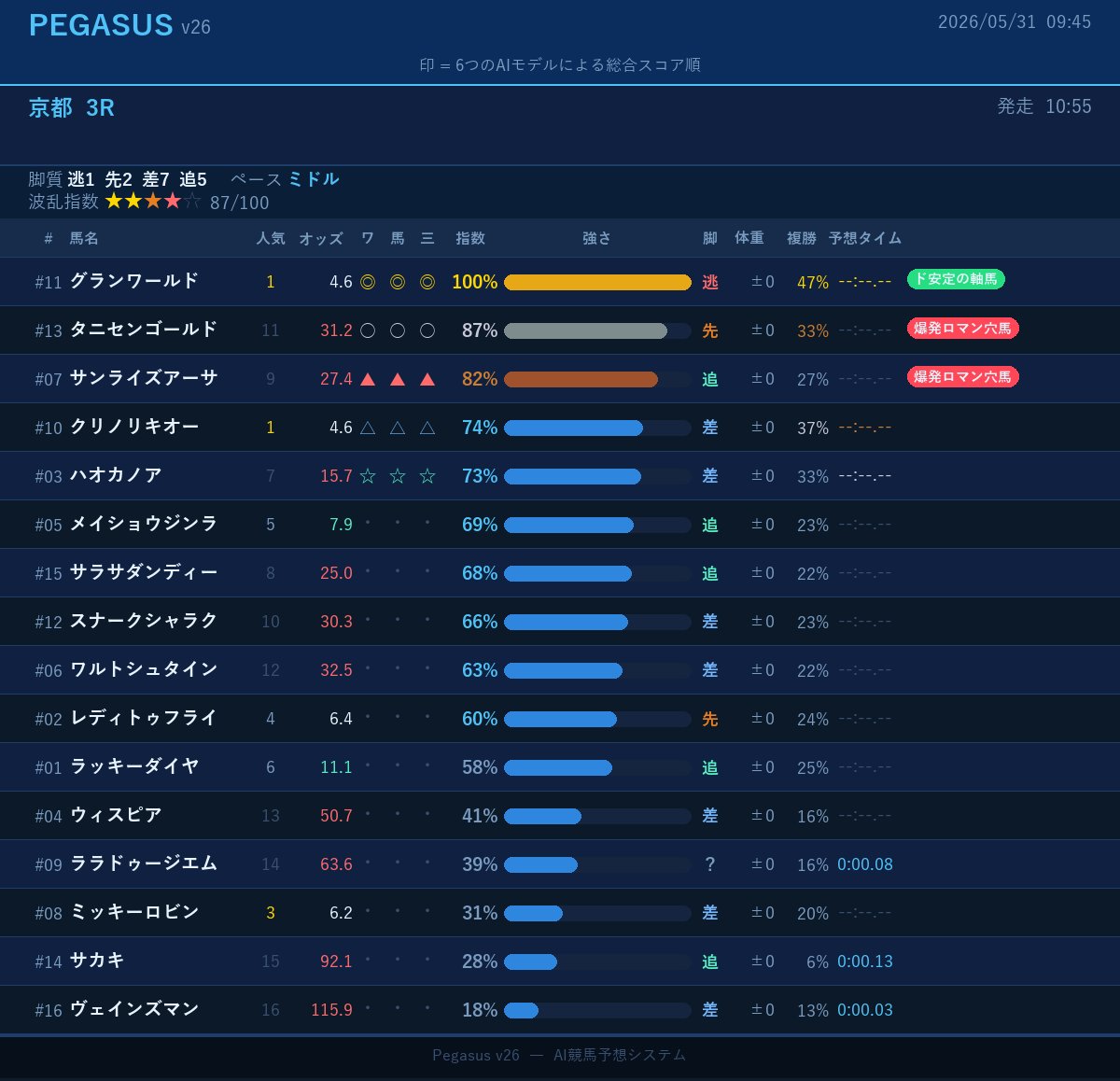This screenshot has width=1120, height=1081.
Task: Click the ド安定の軸馬 green badge
Action: (x=956, y=279)
